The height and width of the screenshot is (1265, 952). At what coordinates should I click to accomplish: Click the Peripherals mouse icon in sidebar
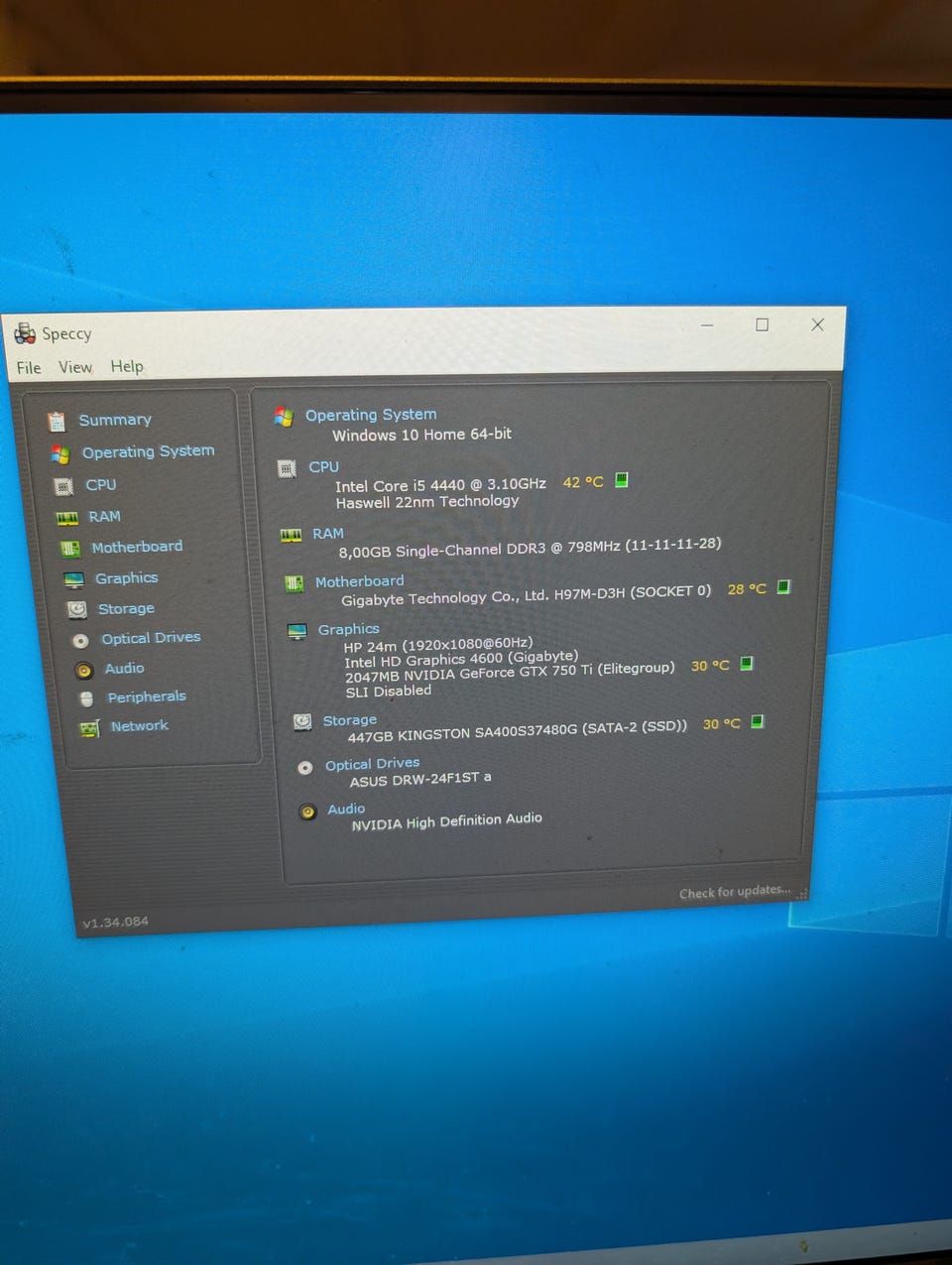[x=86, y=698]
